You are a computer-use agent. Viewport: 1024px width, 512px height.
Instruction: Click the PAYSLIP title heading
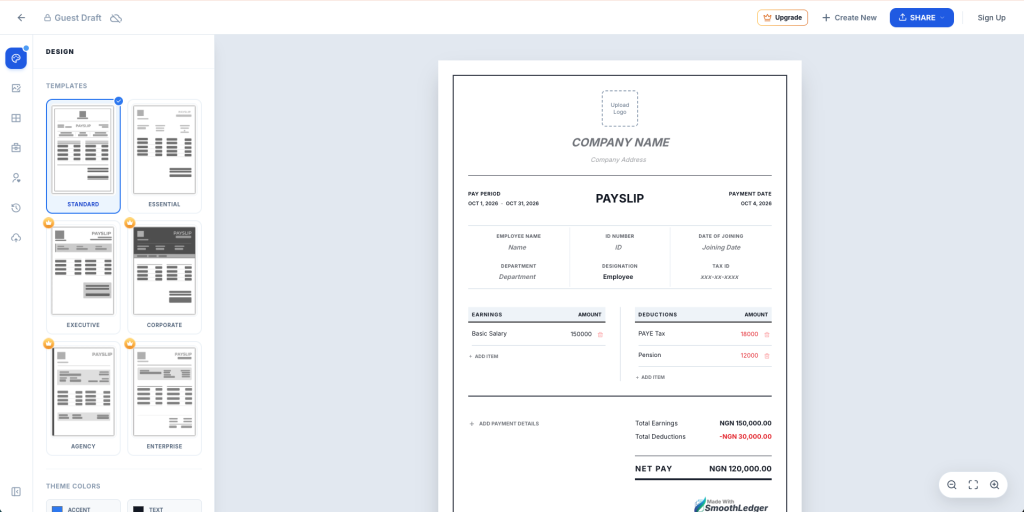coord(620,199)
